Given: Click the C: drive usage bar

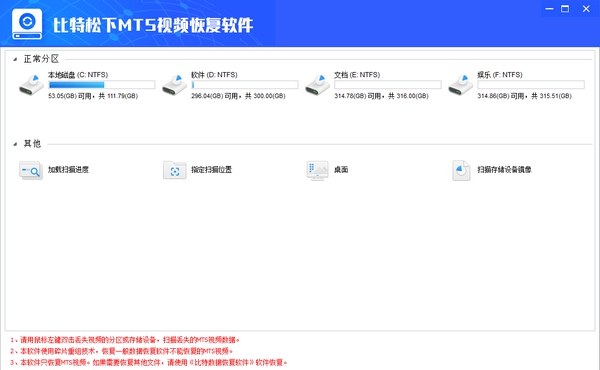Looking at the screenshot, I should [x=102, y=85].
